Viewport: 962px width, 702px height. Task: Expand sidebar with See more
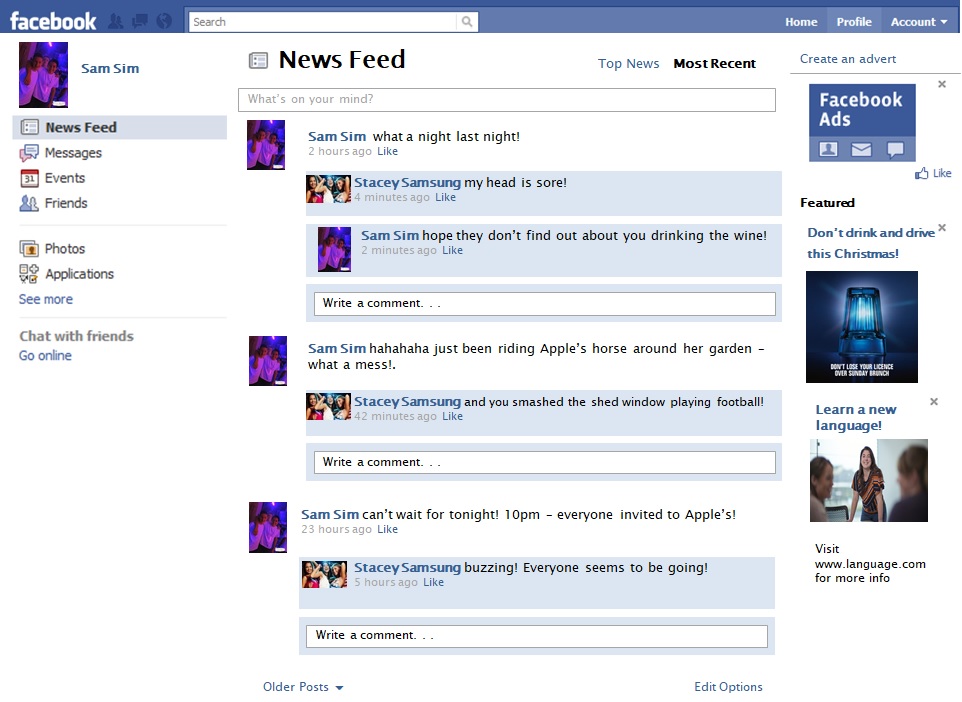tap(46, 299)
